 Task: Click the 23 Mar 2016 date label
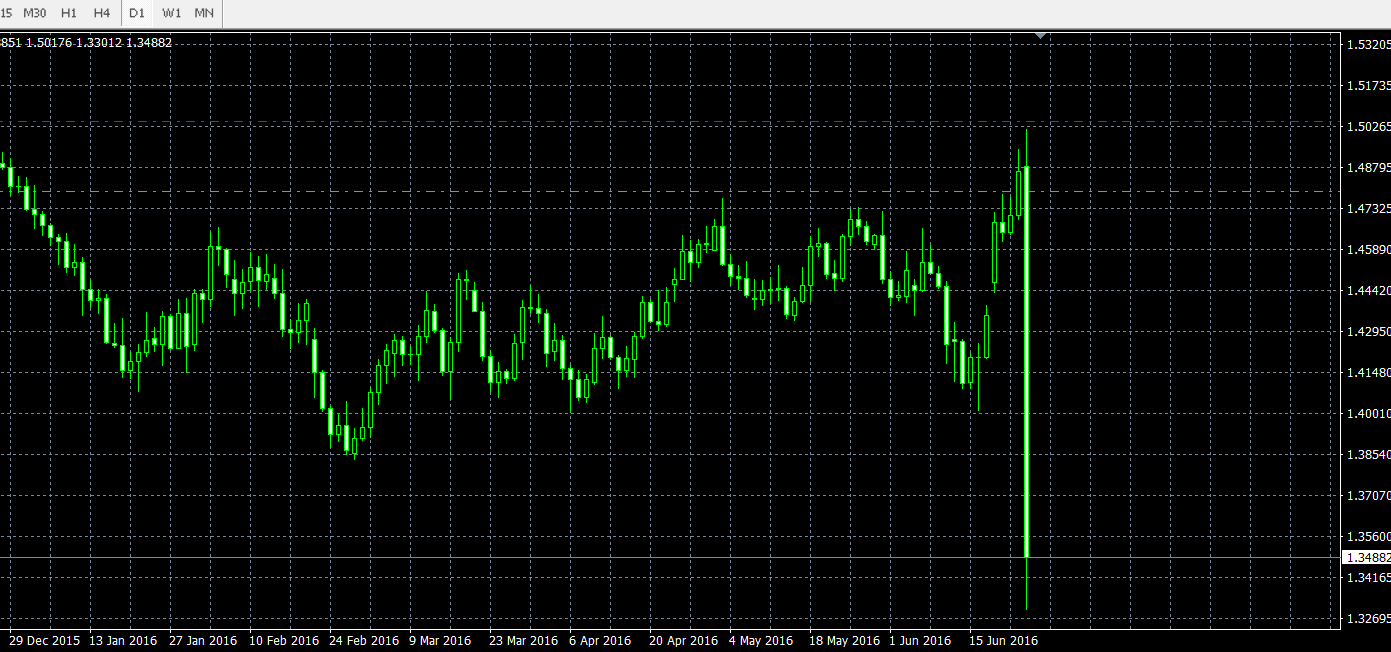tap(523, 641)
